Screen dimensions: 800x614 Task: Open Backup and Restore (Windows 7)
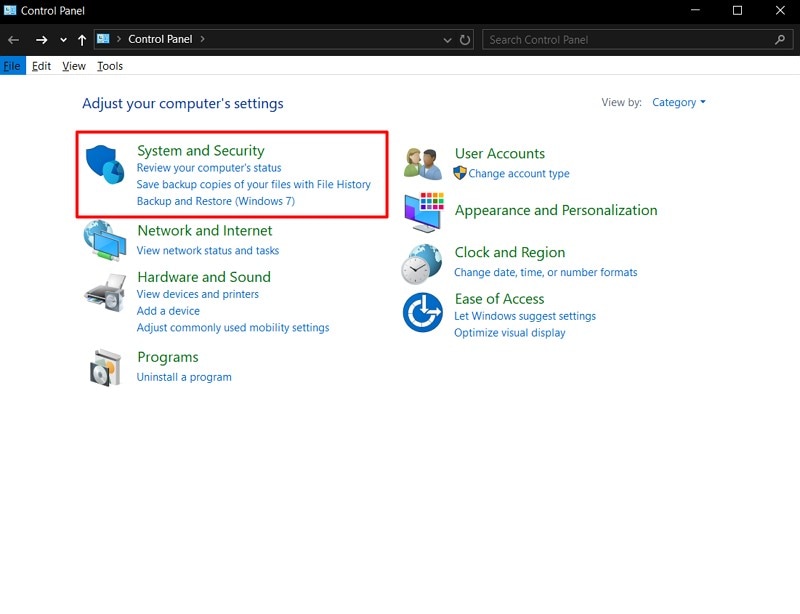pyautogui.click(x=215, y=201)
